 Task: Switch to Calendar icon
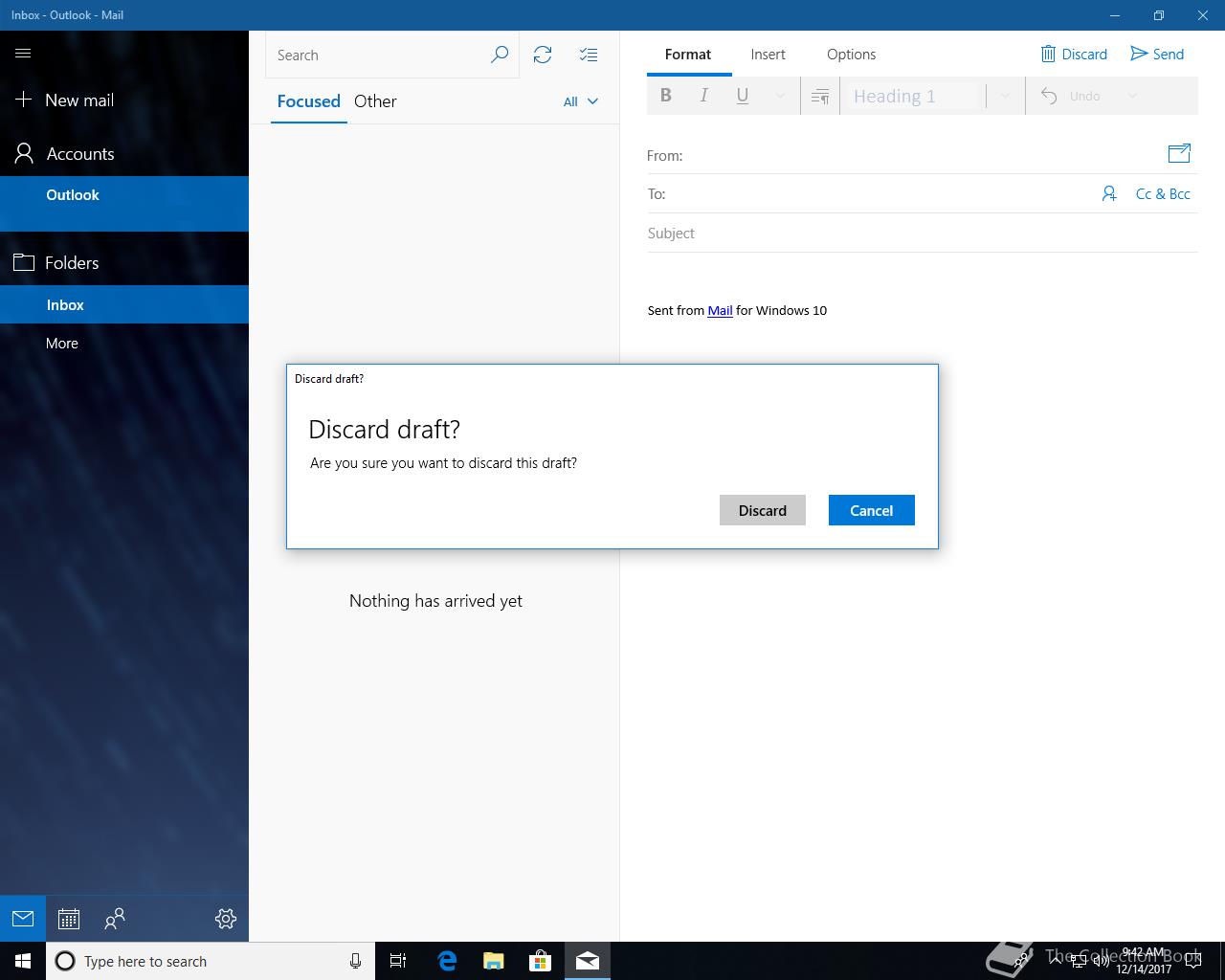point(69,919)
